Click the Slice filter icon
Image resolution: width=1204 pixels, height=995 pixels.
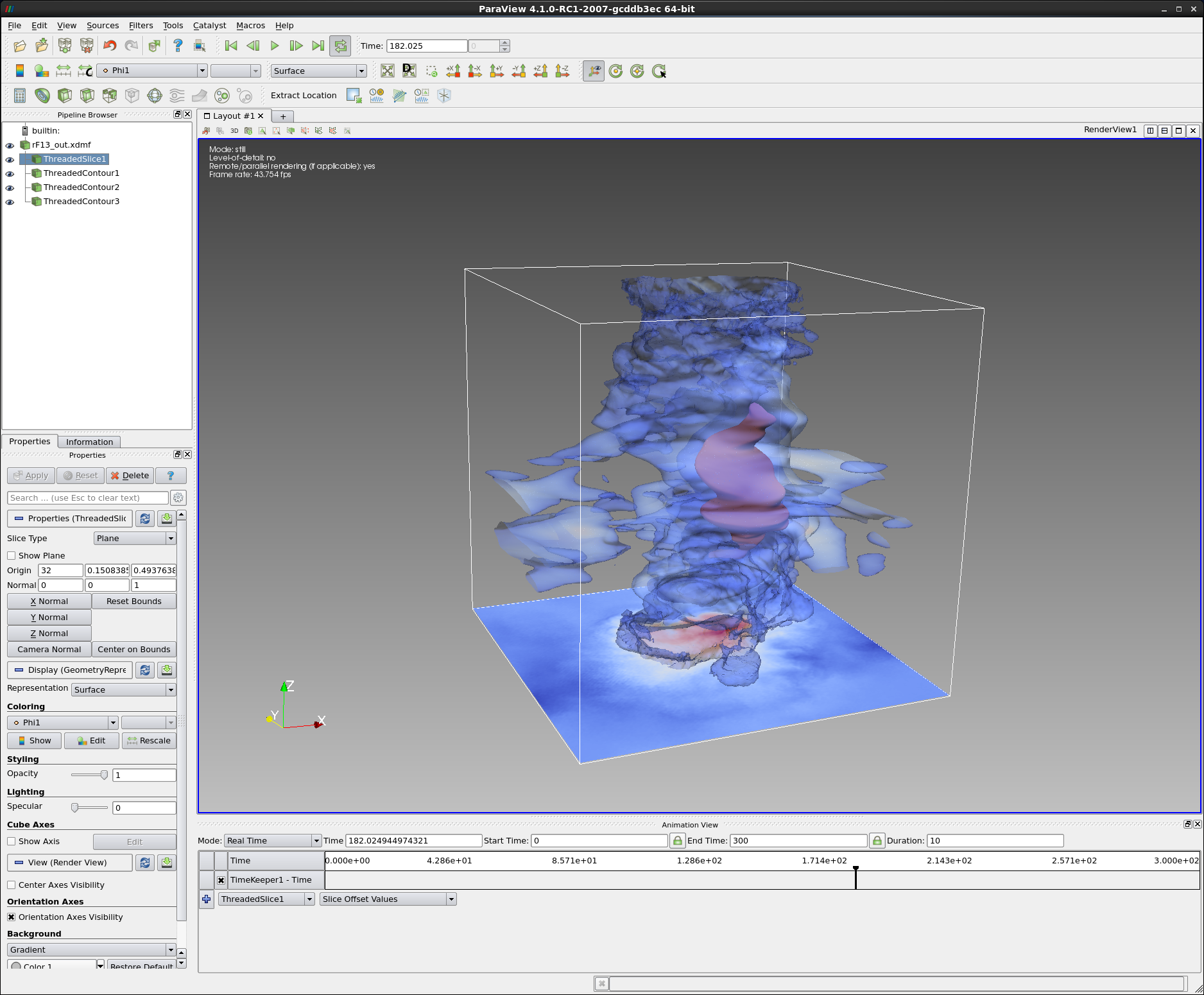(87, 96)
